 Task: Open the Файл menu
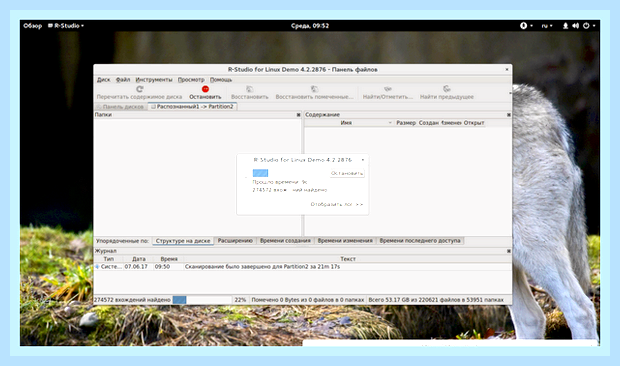pyautogui.click(x=123, y=79)
